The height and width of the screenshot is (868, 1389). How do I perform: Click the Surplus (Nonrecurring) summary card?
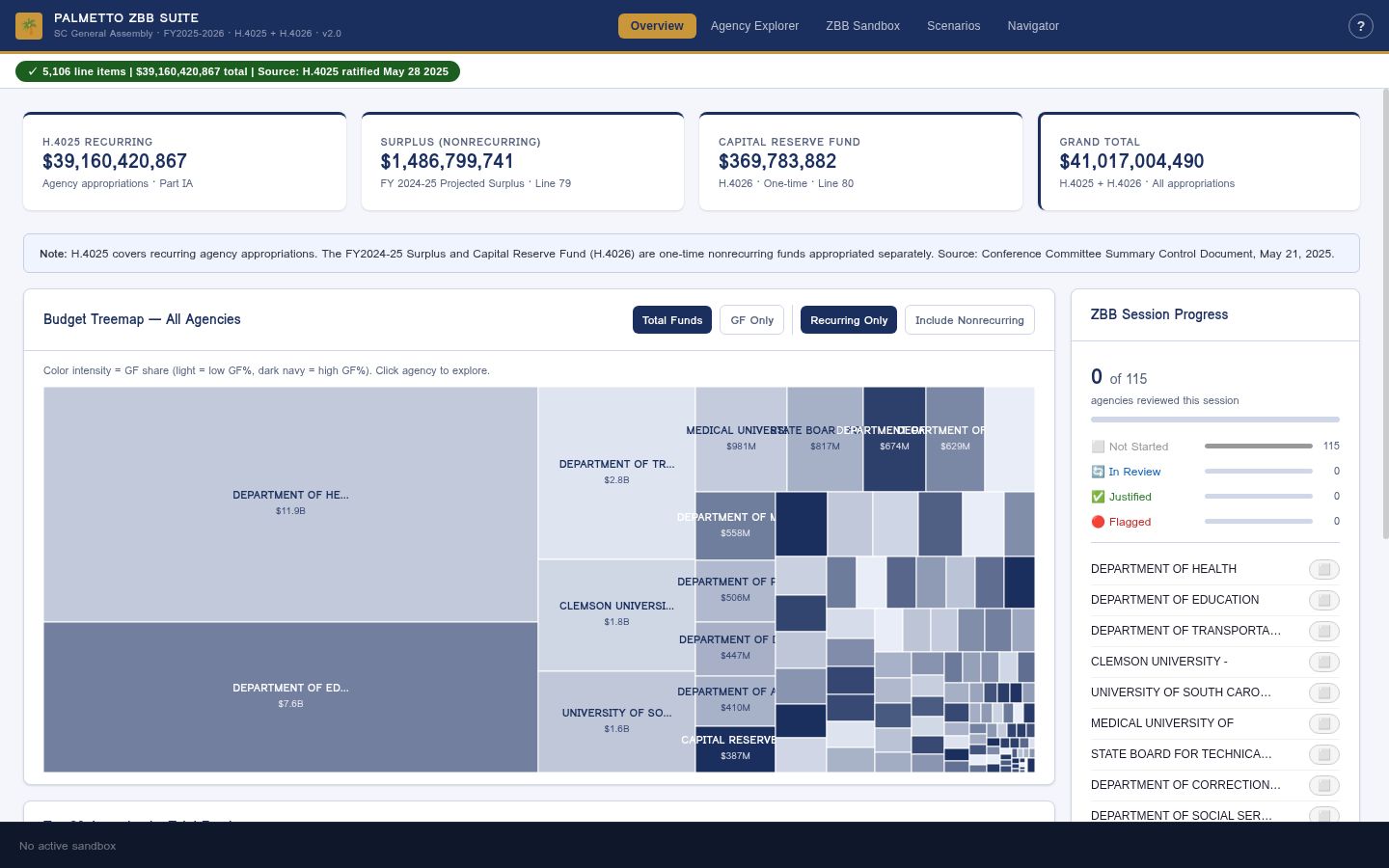click(x=523, y=161)
